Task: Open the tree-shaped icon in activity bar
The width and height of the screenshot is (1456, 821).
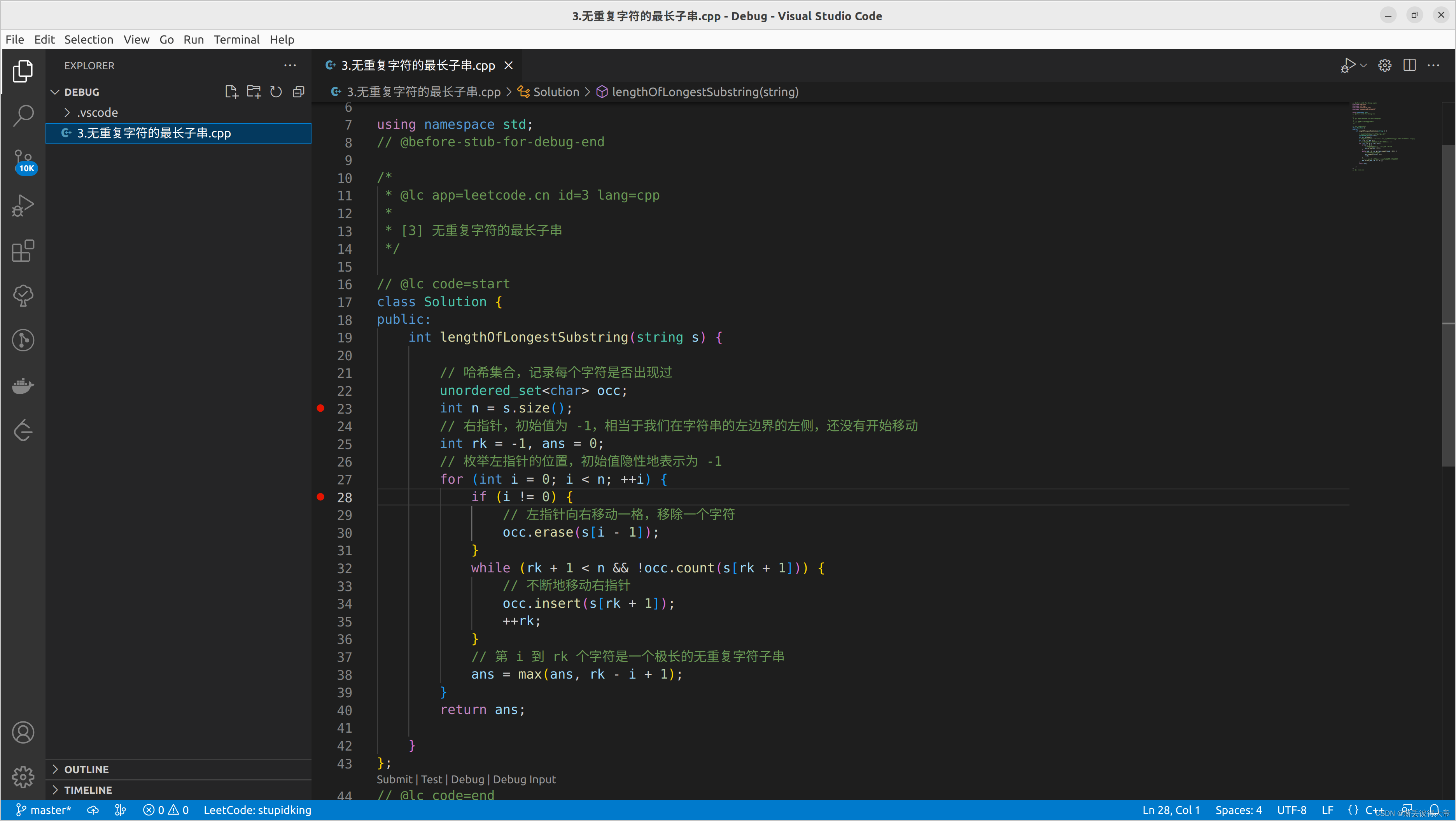Action: coord(23,296)
